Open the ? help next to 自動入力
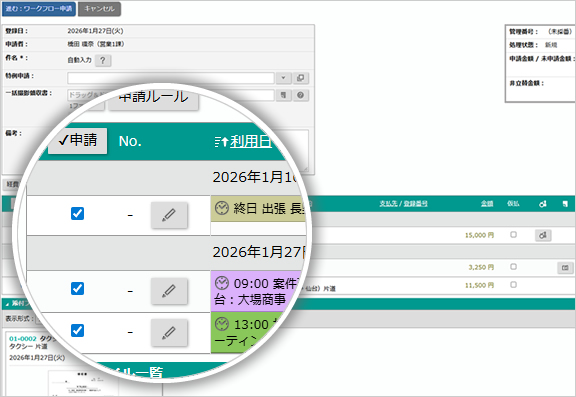576x397 pixels. tap(103, 61)
